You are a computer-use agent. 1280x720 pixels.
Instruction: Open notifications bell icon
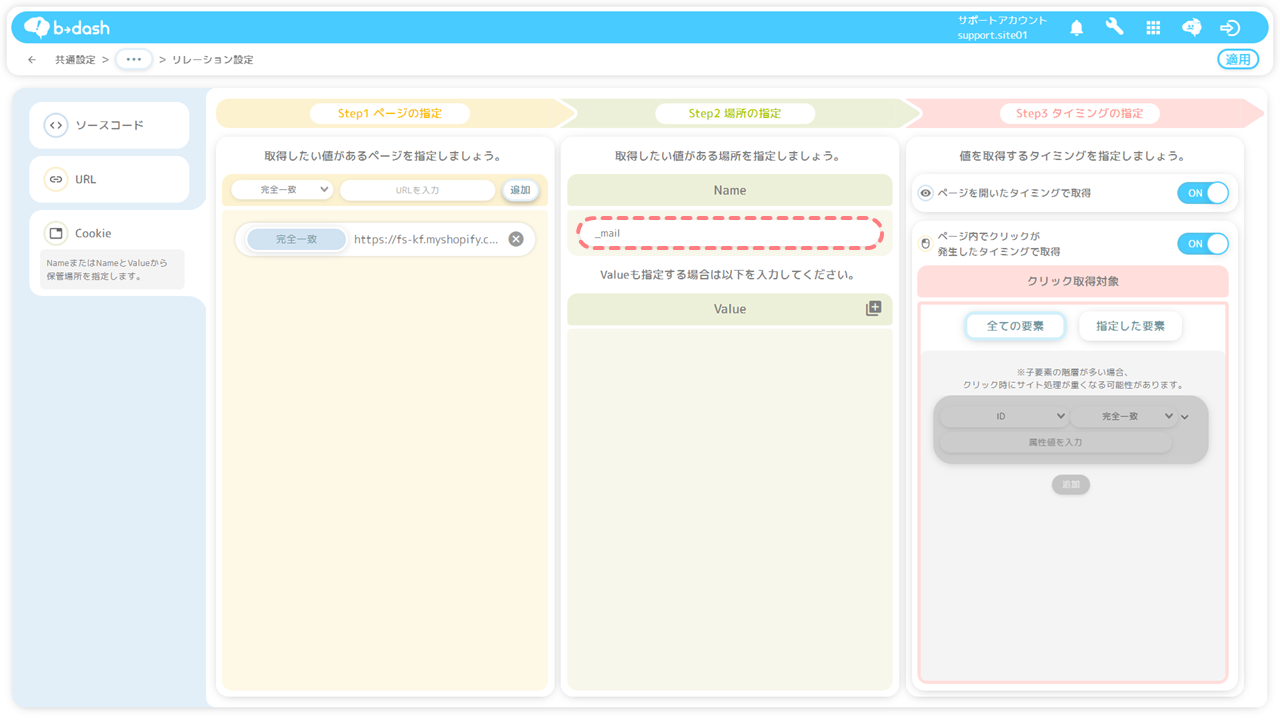point(1076,28)
